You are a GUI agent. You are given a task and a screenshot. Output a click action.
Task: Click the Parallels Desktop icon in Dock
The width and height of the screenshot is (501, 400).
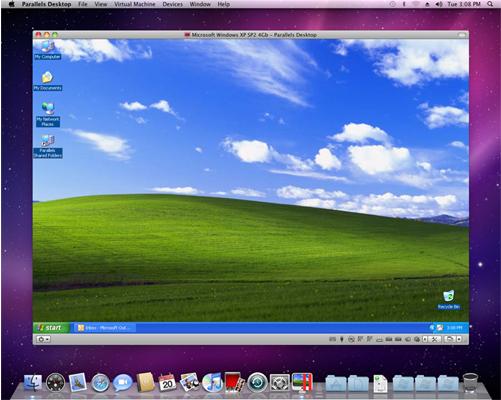[302, 382]
